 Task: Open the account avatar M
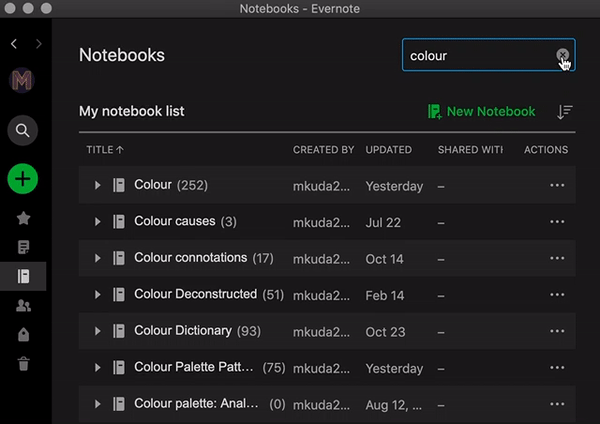click(22, 80)
